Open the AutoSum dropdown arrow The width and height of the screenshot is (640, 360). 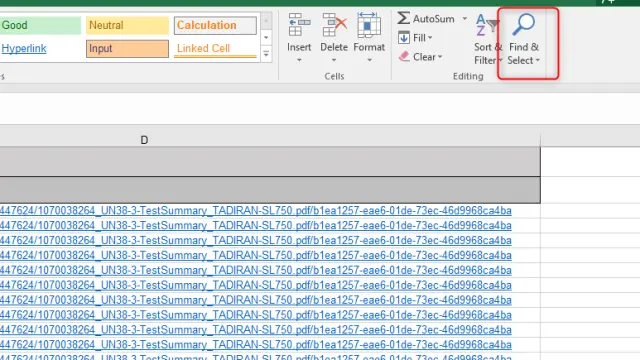[464, 18]
